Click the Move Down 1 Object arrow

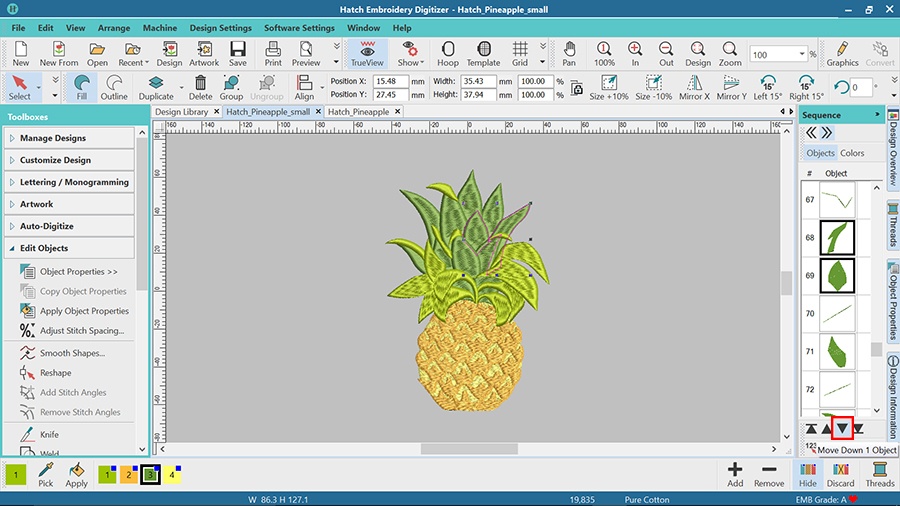[x=842, y=429]
